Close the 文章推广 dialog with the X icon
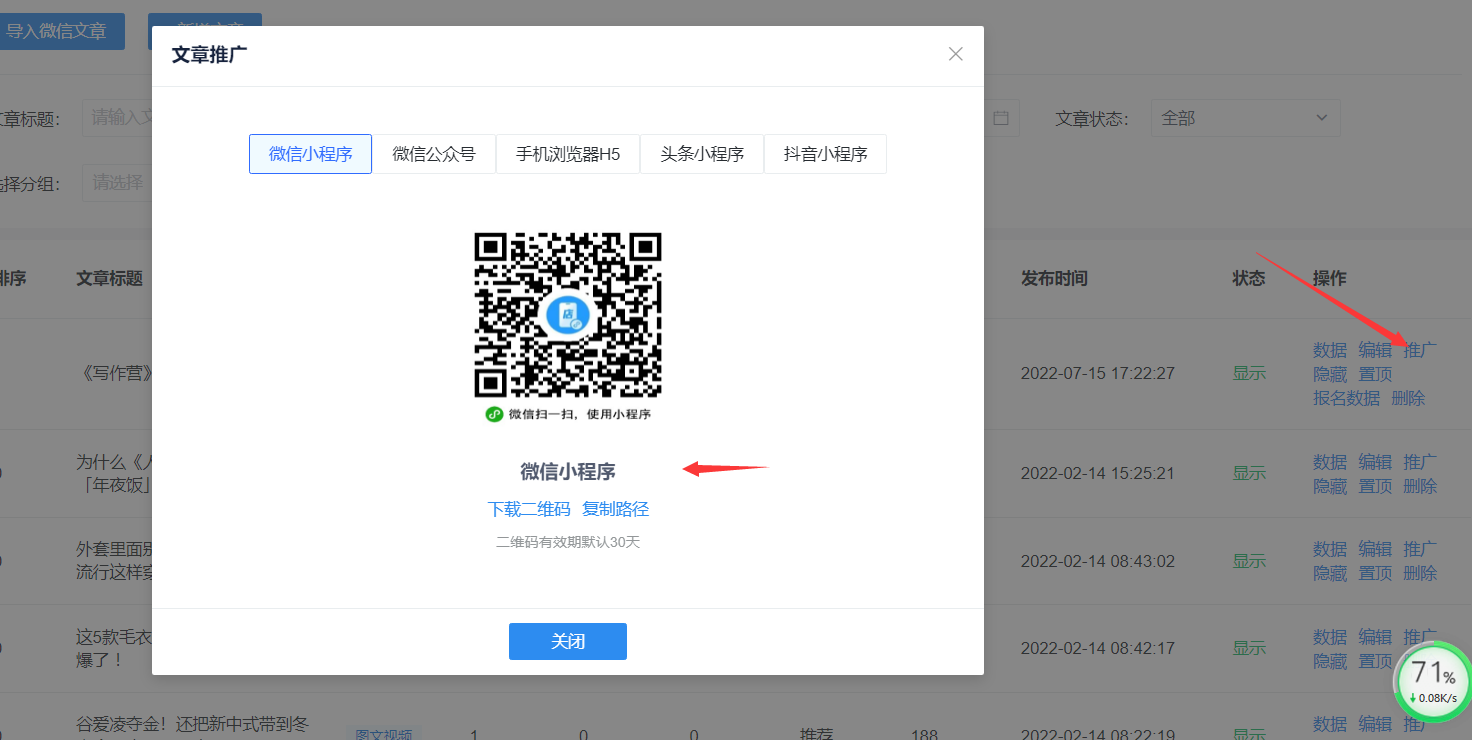 956,54
